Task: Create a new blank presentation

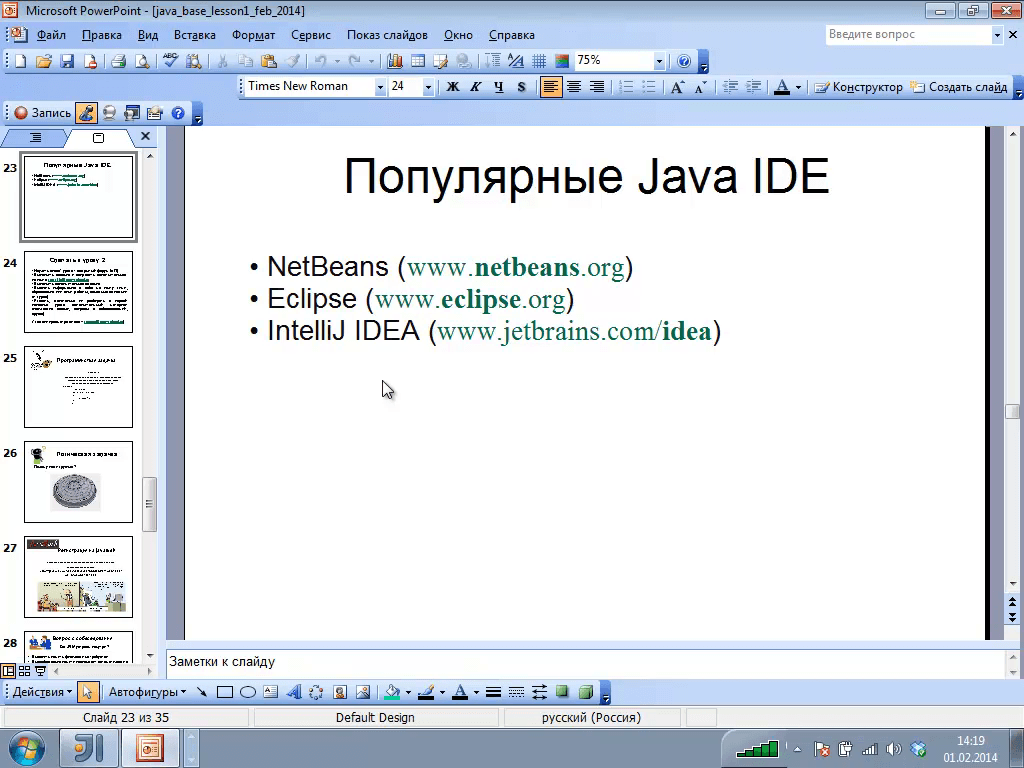Action: pos(21,61)
